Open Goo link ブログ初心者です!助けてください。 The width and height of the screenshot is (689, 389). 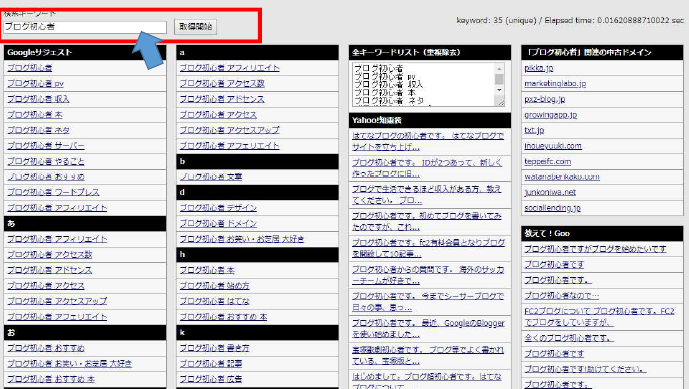click(585, 369)
